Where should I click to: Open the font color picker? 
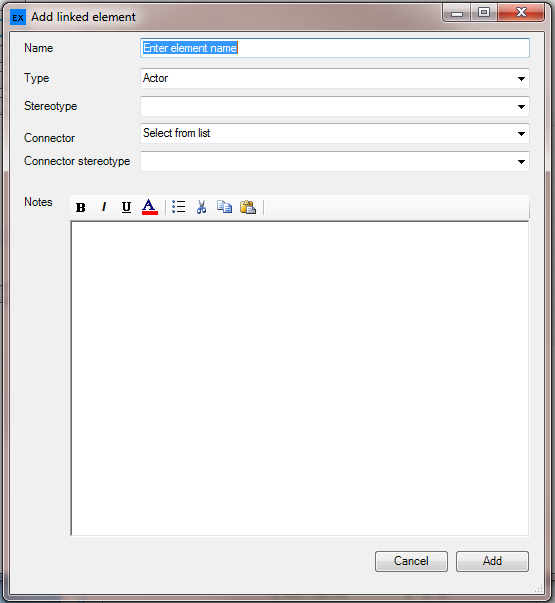150,207
